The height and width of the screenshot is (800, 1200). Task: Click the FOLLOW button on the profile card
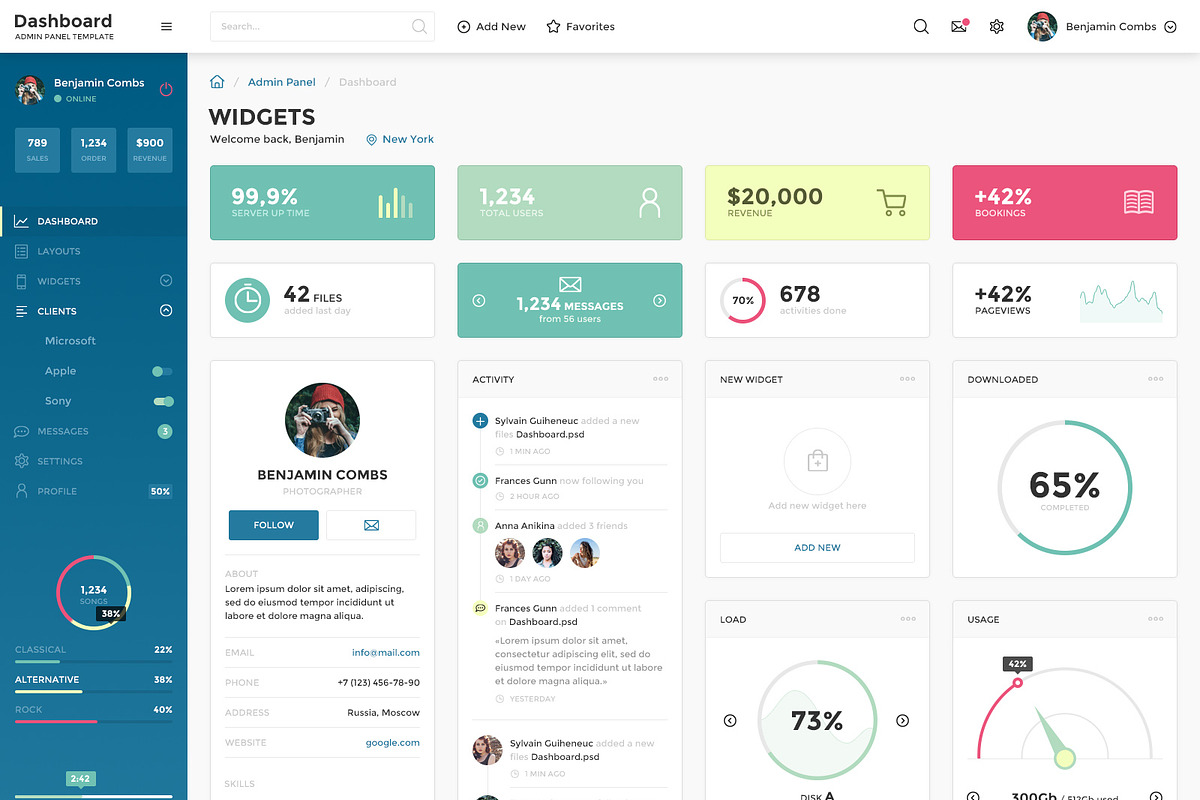pyautogui.click(x=273, y=524)
